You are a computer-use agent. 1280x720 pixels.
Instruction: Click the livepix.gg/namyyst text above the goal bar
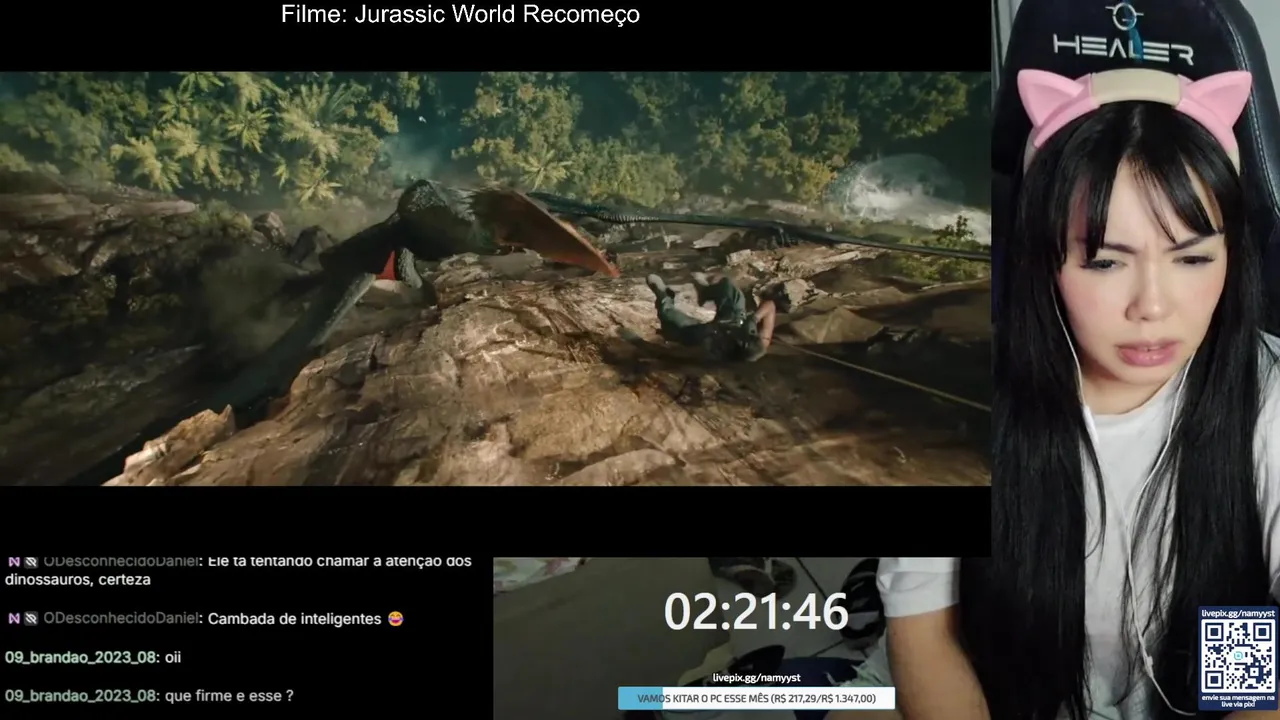point(756,678)
